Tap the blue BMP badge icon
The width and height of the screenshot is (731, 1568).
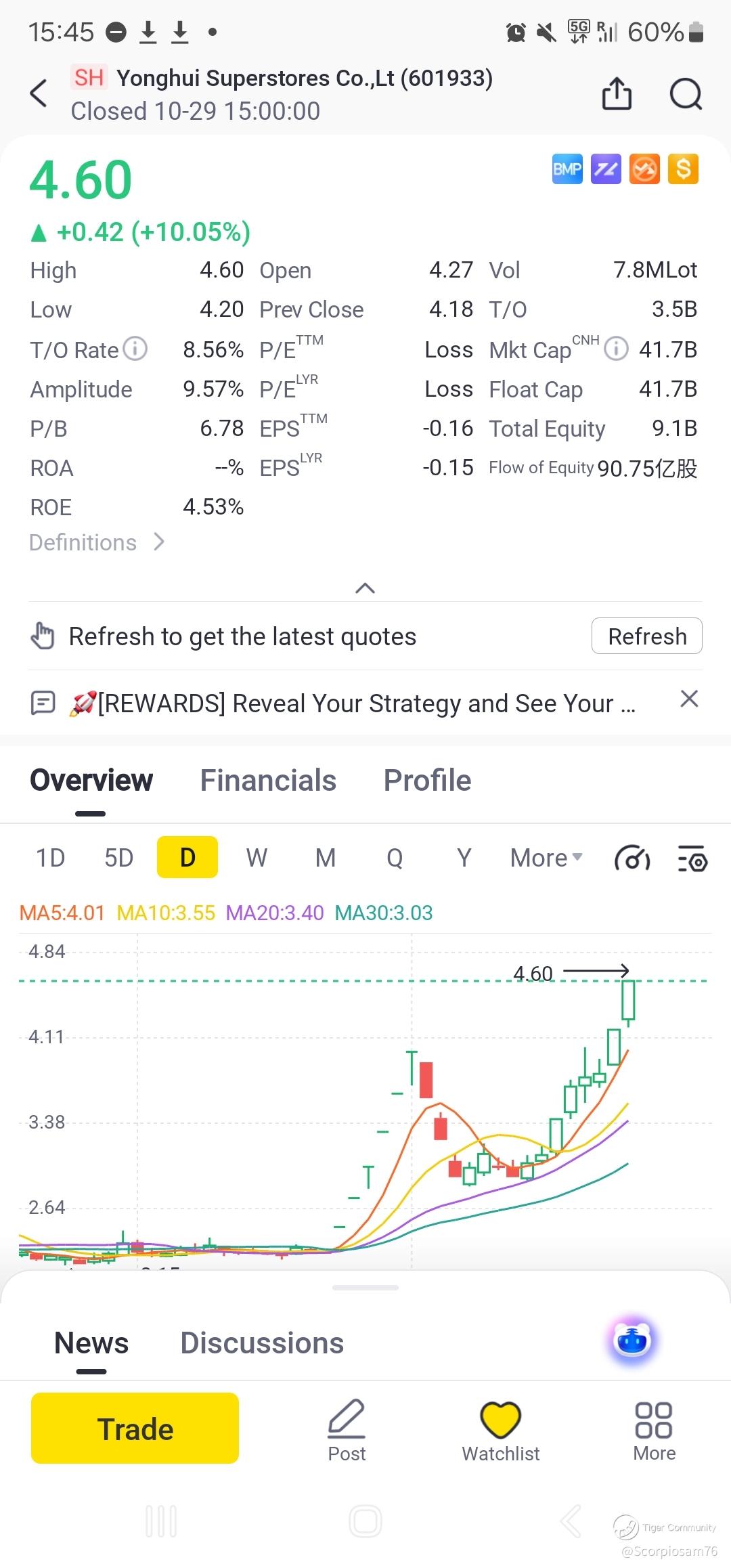pos(567,169)
